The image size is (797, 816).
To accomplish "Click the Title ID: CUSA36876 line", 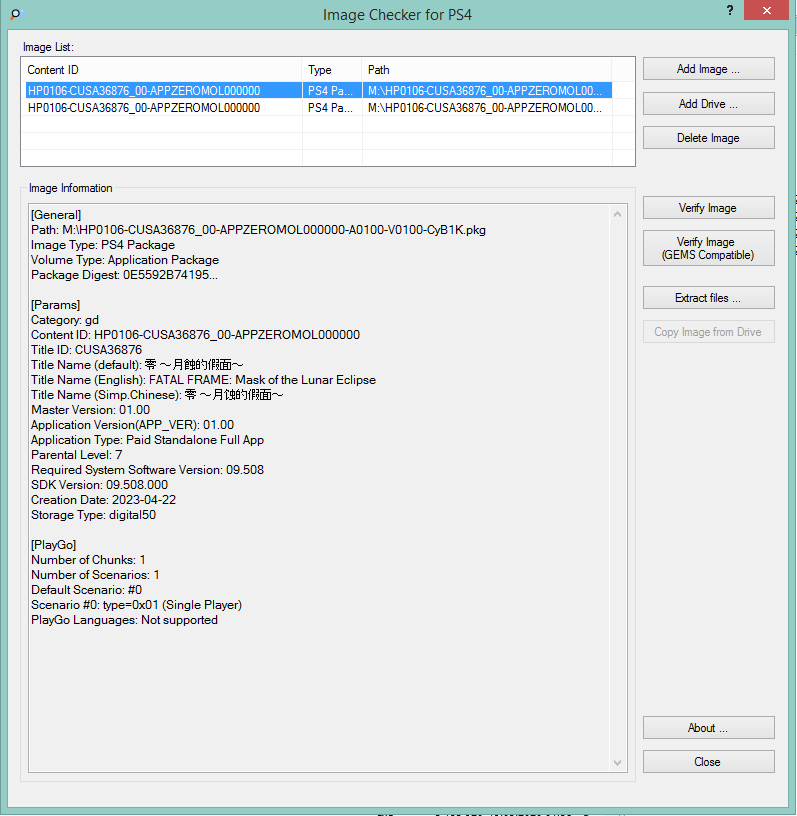I will 86,350.
